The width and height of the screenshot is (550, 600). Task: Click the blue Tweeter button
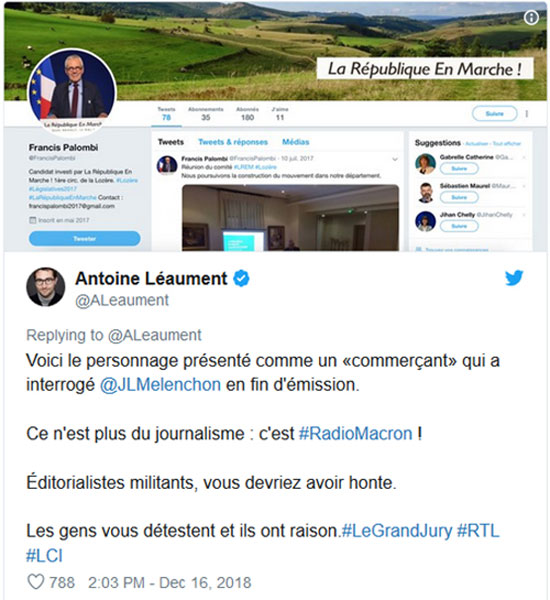click(85, 238)
